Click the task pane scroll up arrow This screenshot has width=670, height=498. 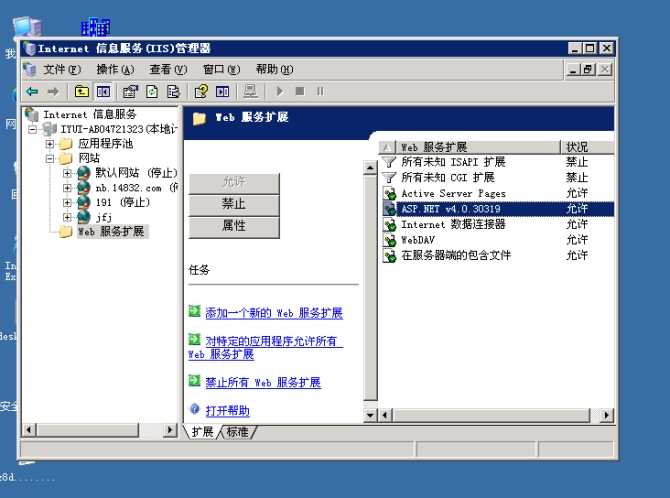(370, 168)
